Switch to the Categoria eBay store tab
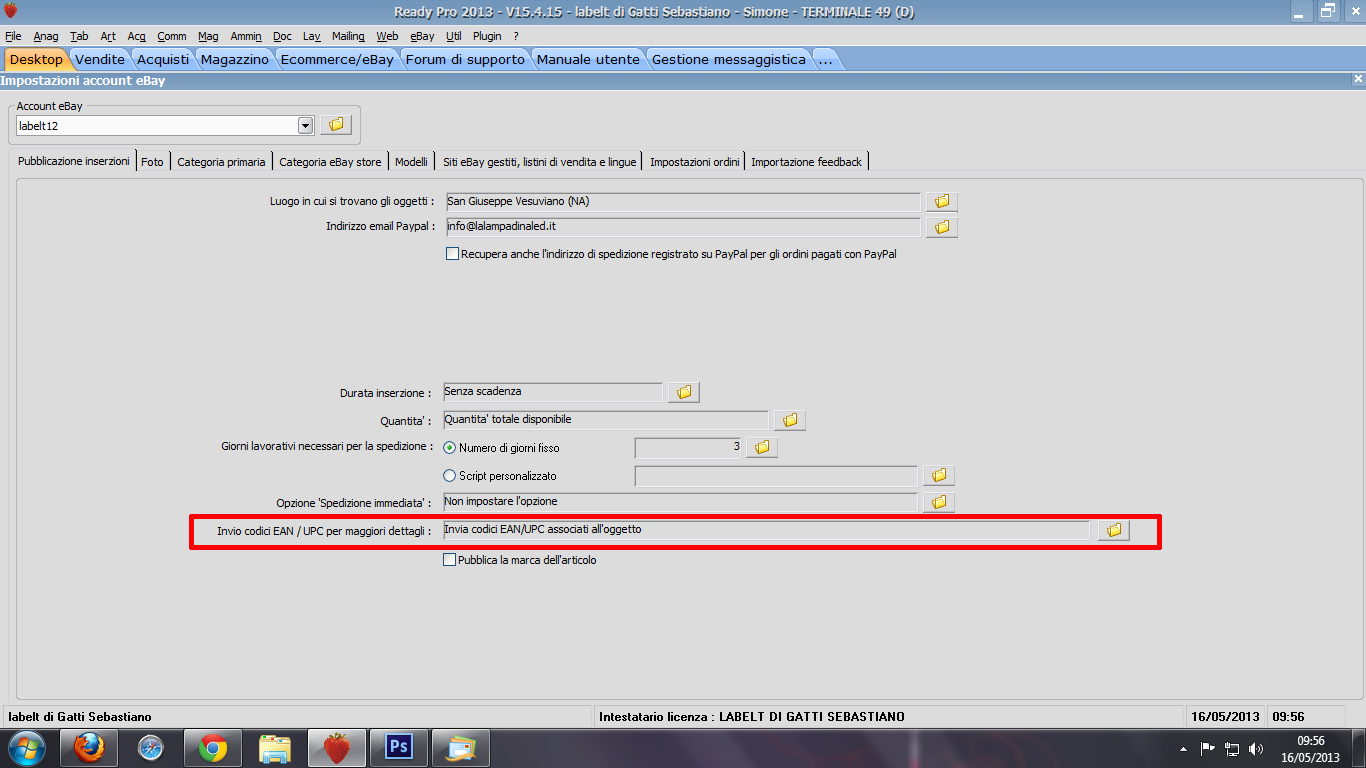 (x=330, y=161)
